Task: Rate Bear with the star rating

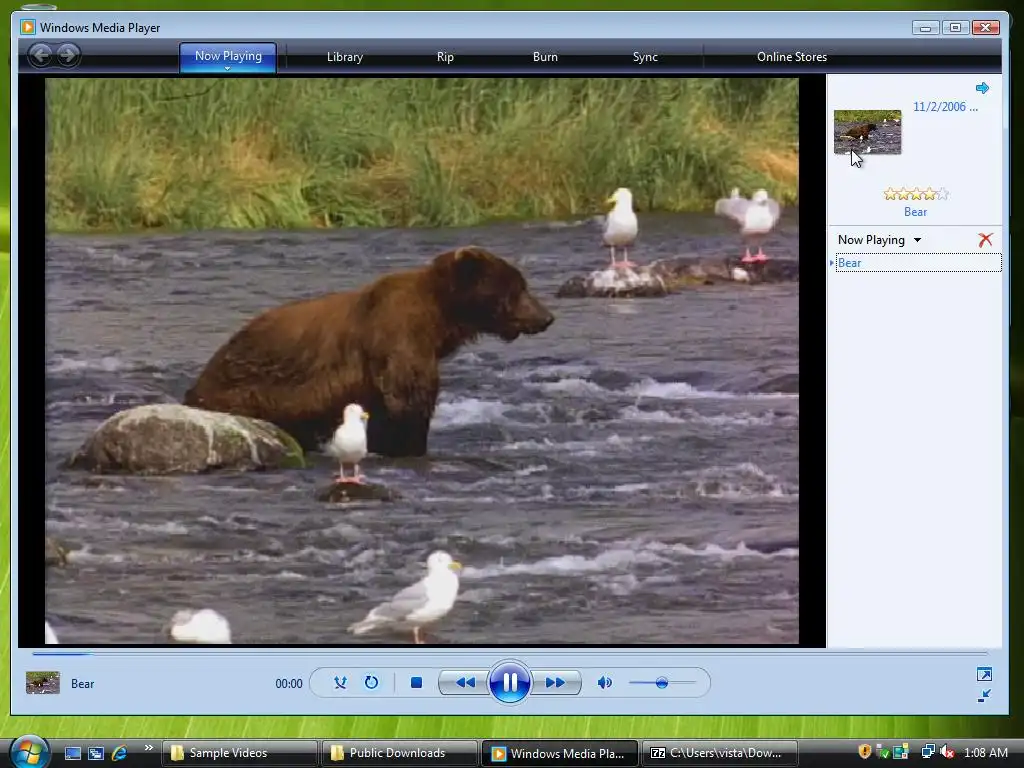Action: (x=916, y=194)
